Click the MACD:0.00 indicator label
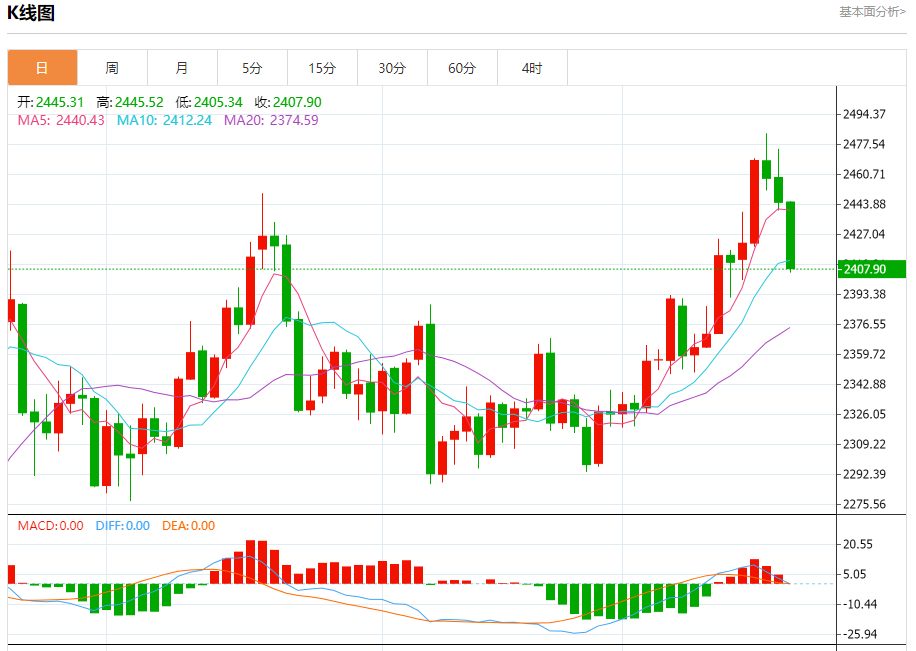 click(x=50, y=526)
